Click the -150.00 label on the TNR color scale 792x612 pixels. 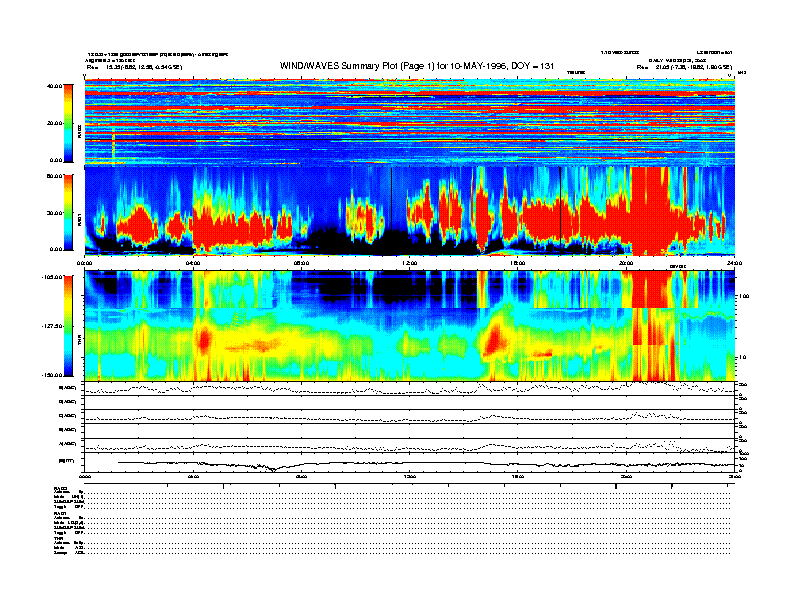pyautogui.click(x=52, y=375)
